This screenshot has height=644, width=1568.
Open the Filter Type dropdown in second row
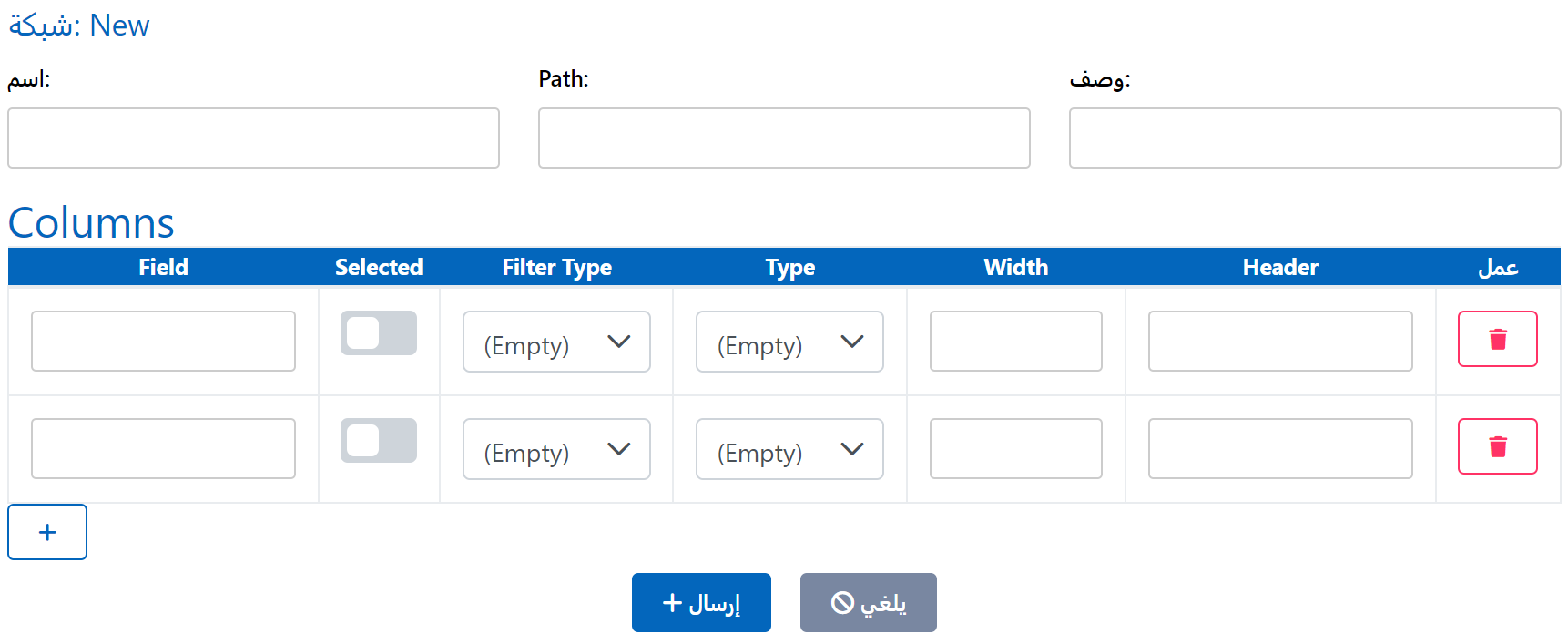(556, 448)
